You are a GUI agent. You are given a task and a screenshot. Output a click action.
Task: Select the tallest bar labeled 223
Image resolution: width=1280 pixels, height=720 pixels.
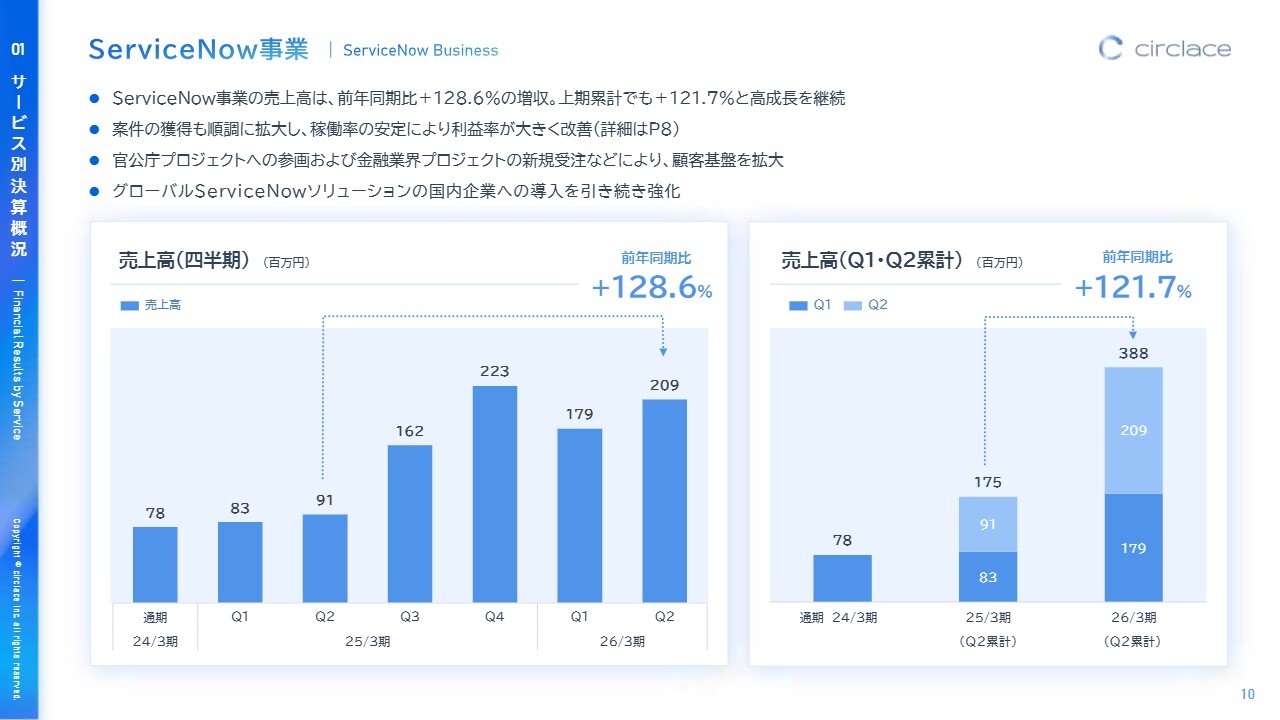point(495,493)
